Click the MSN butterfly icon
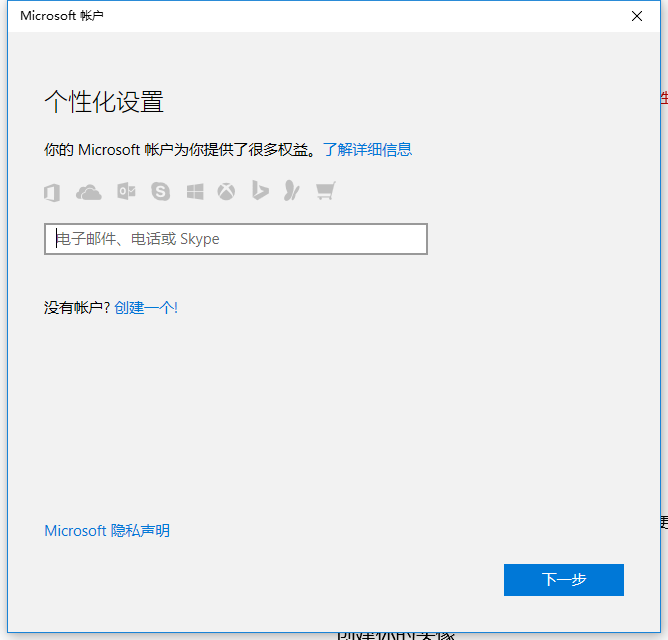668x640 pixels. 291,191
